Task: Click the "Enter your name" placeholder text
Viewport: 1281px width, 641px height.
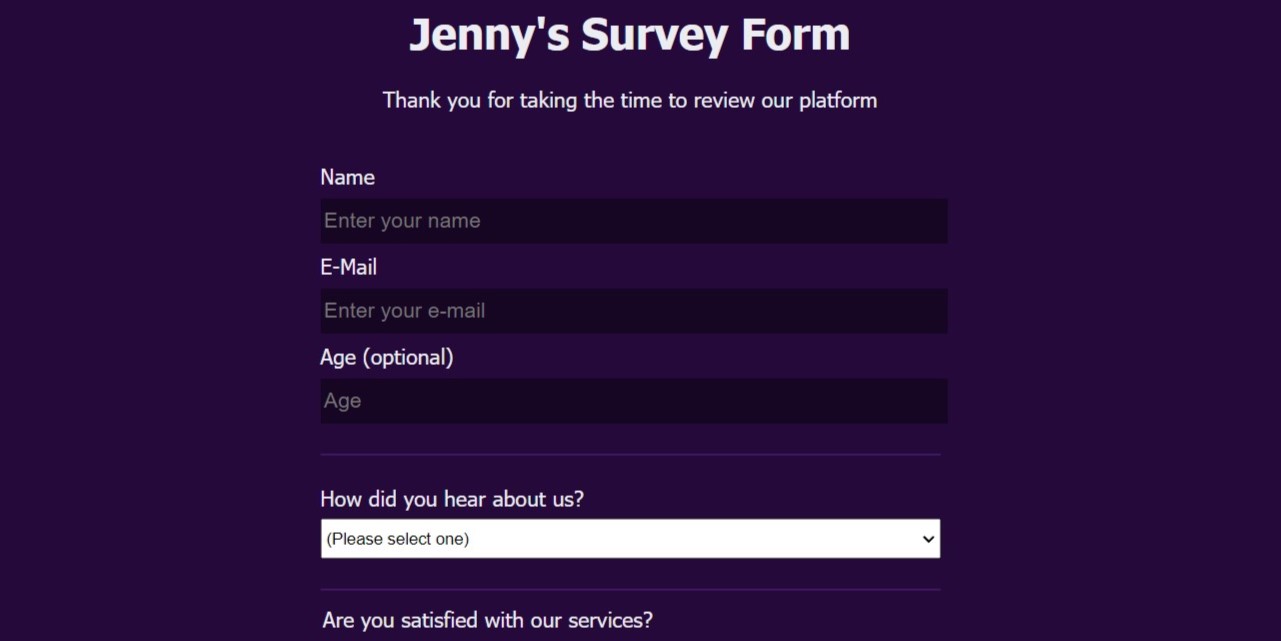Action: 401,220
